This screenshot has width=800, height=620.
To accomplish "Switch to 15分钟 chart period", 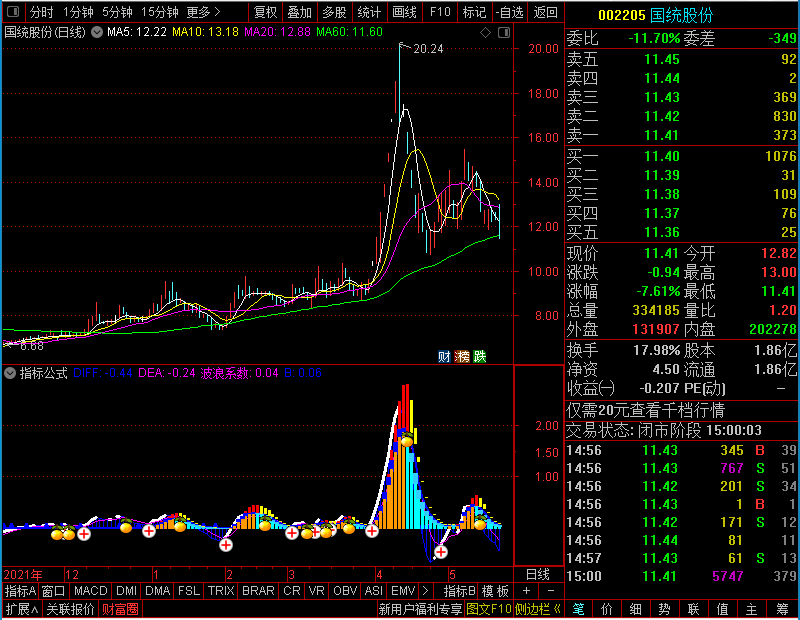I will coord(160,12).
